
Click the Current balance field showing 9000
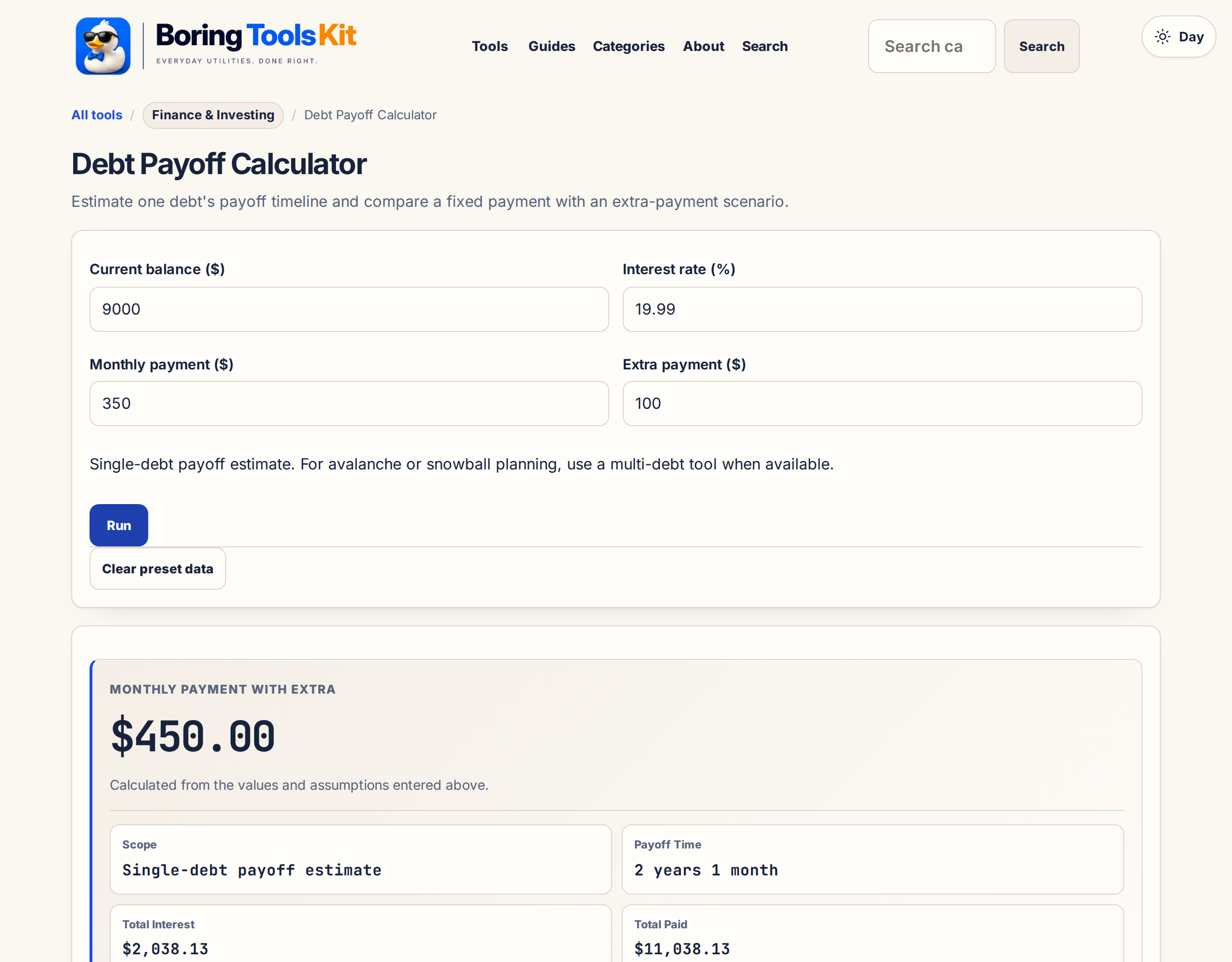348,309
